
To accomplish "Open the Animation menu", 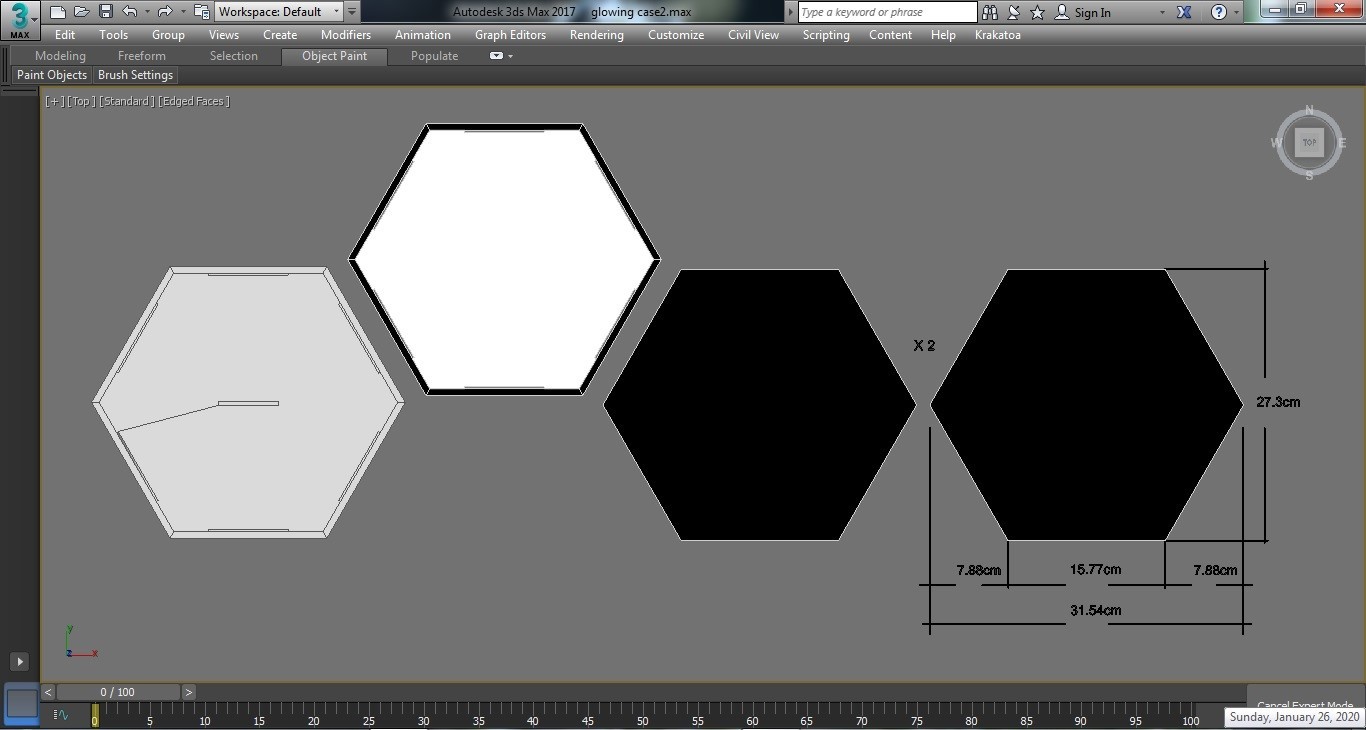I will (x=423, y=35).
